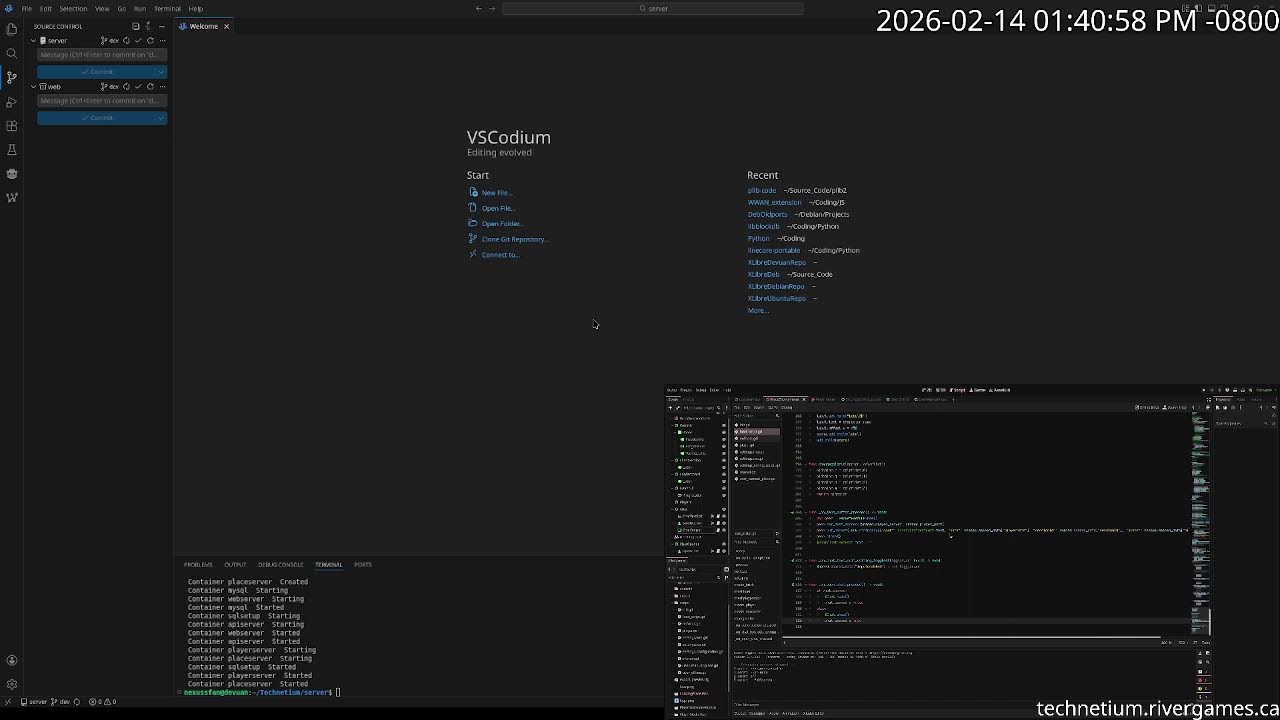Open the File menu
The image size is (1280, 720).
point(27,9)
